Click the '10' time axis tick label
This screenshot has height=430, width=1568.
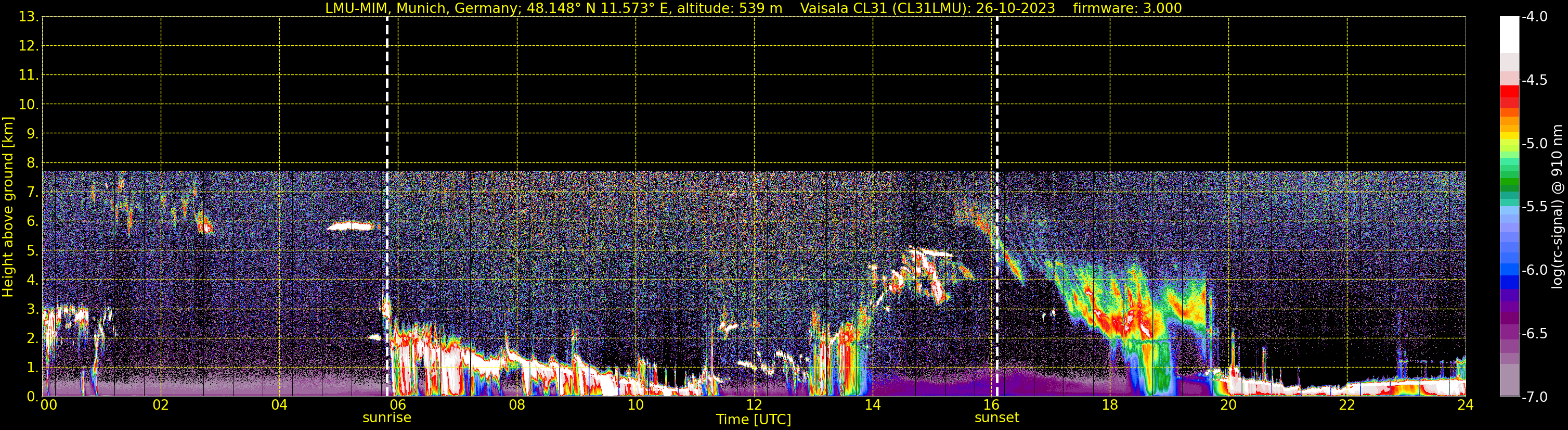pyautogui.click(x=636, y=405)
